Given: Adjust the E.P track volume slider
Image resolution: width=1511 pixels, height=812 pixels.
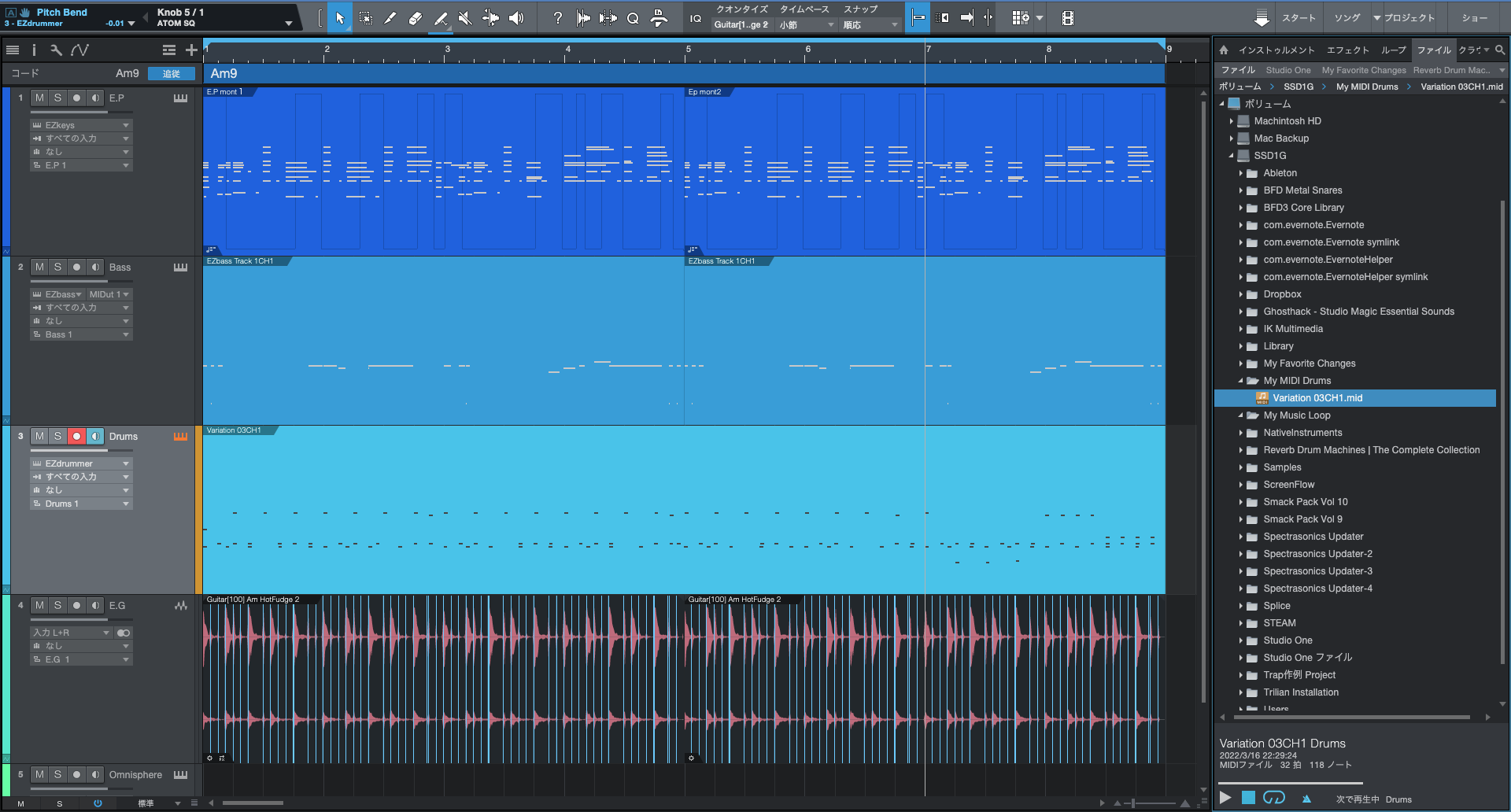Looking at the screenshot, I should point(69,112).
